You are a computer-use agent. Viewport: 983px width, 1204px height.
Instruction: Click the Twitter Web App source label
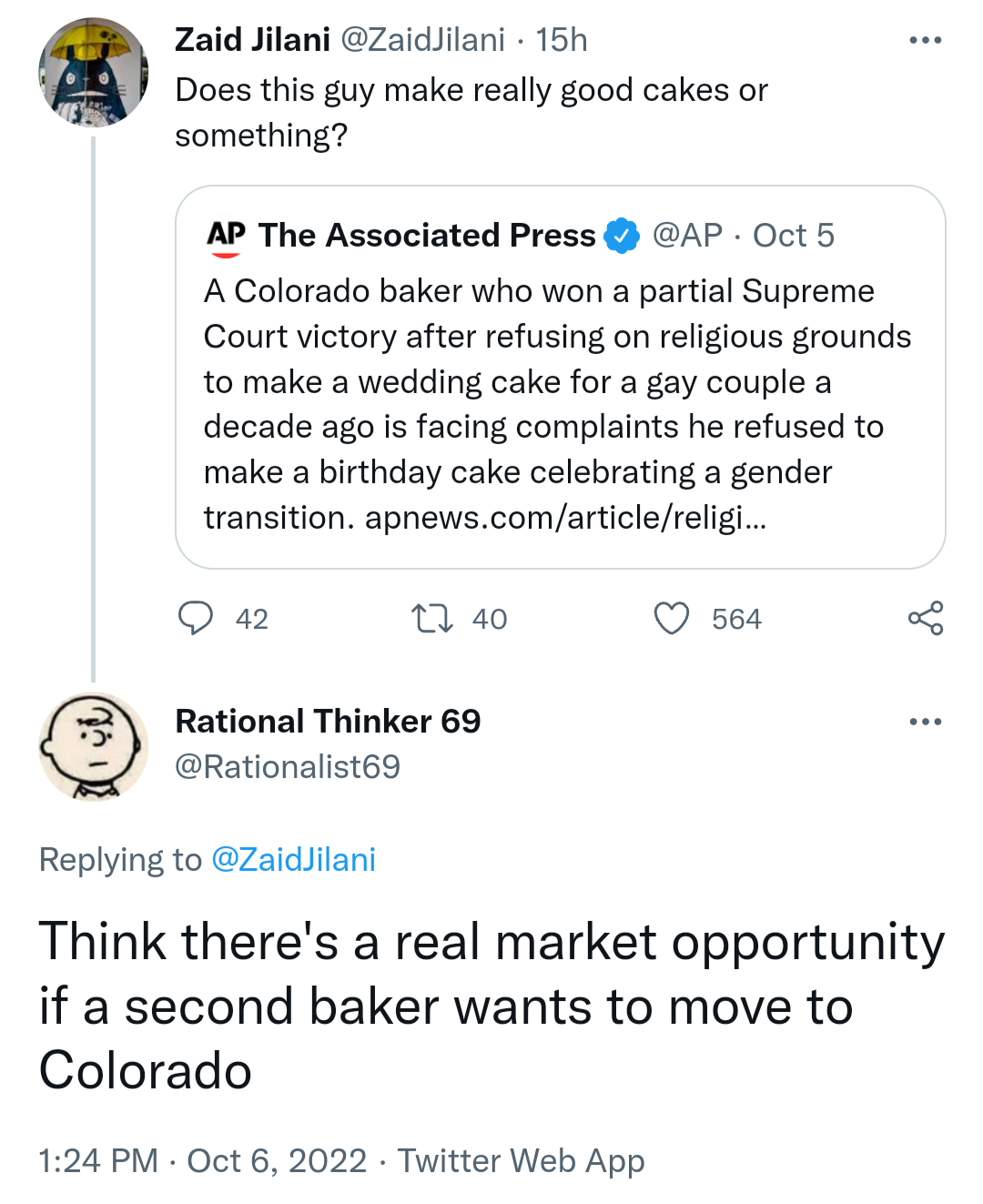click(x=521, y=1161)
